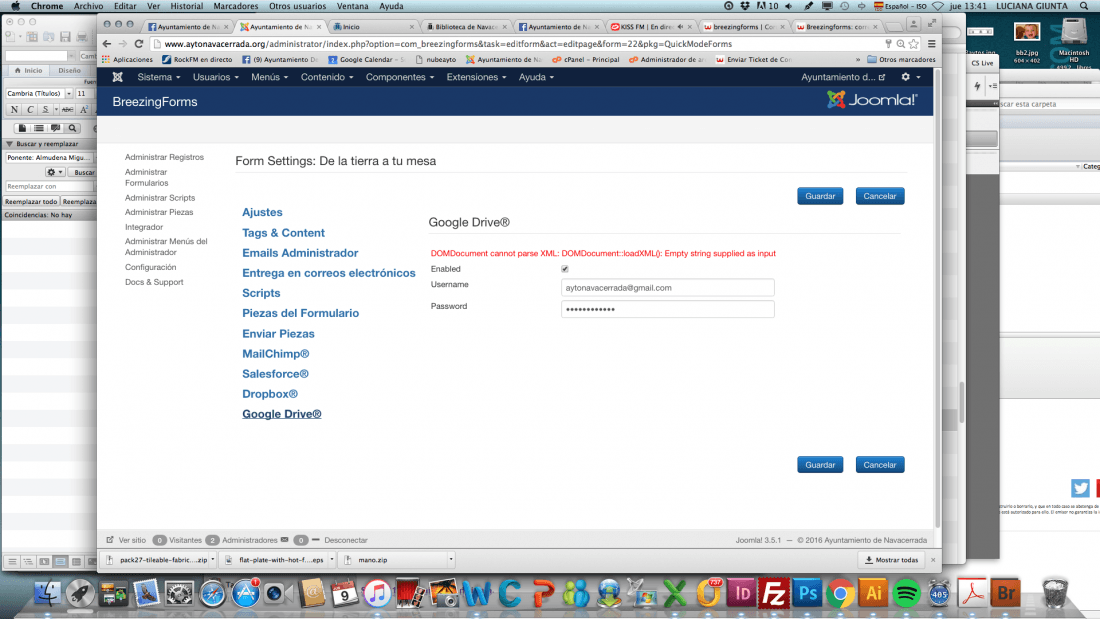Open Spotify from the dock
Screen dimensions: 1100x619
pos(906,594)
